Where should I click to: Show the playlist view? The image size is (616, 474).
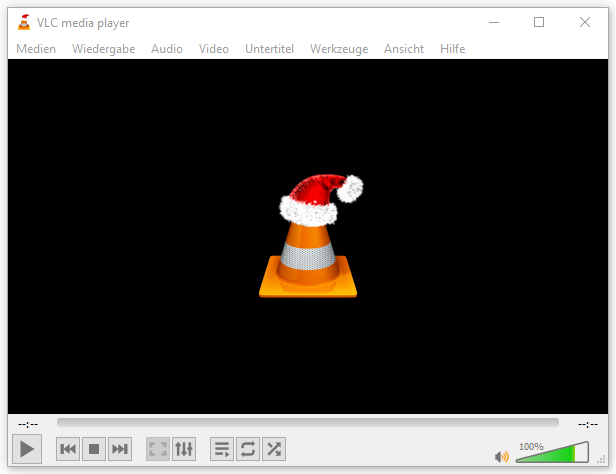point(222,449)
